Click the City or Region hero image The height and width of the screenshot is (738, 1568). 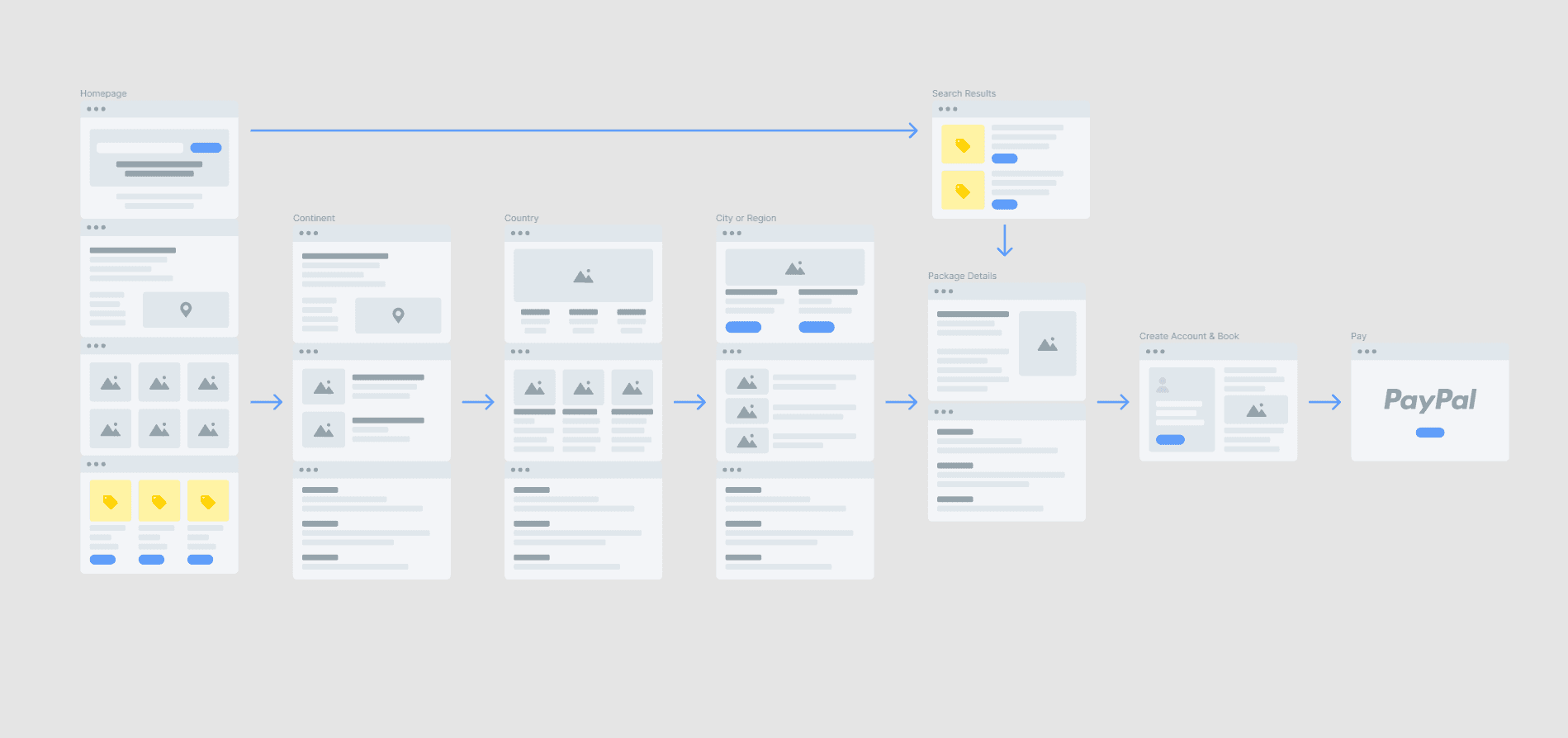pyautogui.click(x=794, y=267)
